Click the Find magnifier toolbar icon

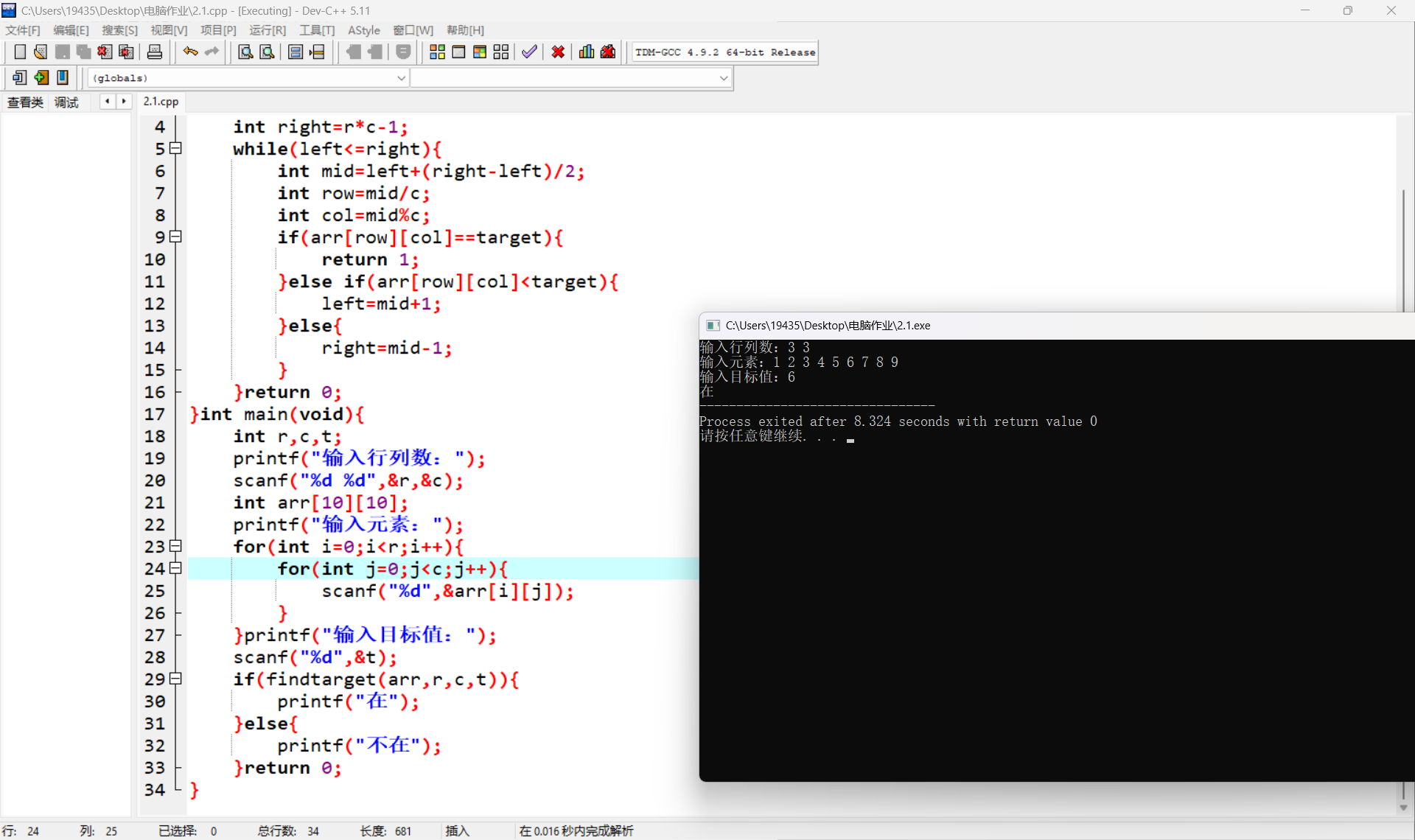click(x=245, y=52)
